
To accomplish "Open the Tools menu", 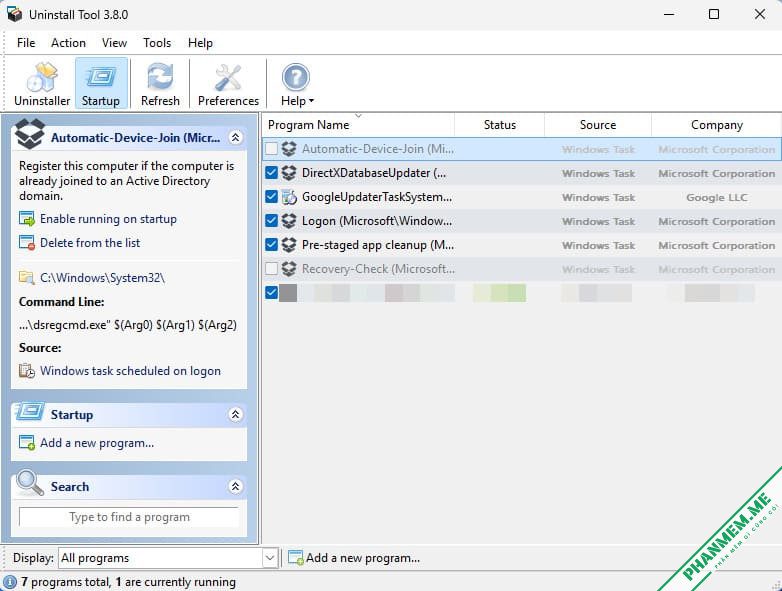I will click(157, 43).
